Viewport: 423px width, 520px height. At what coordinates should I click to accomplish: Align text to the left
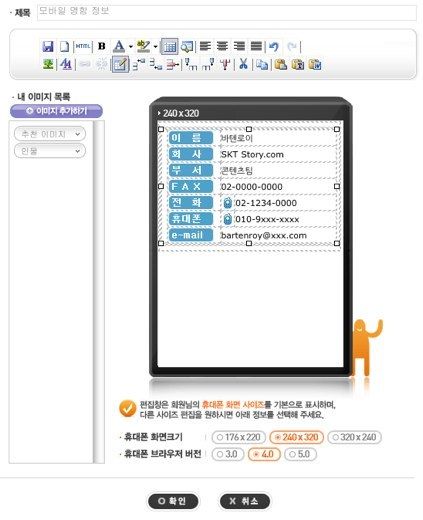click(205, 46)
